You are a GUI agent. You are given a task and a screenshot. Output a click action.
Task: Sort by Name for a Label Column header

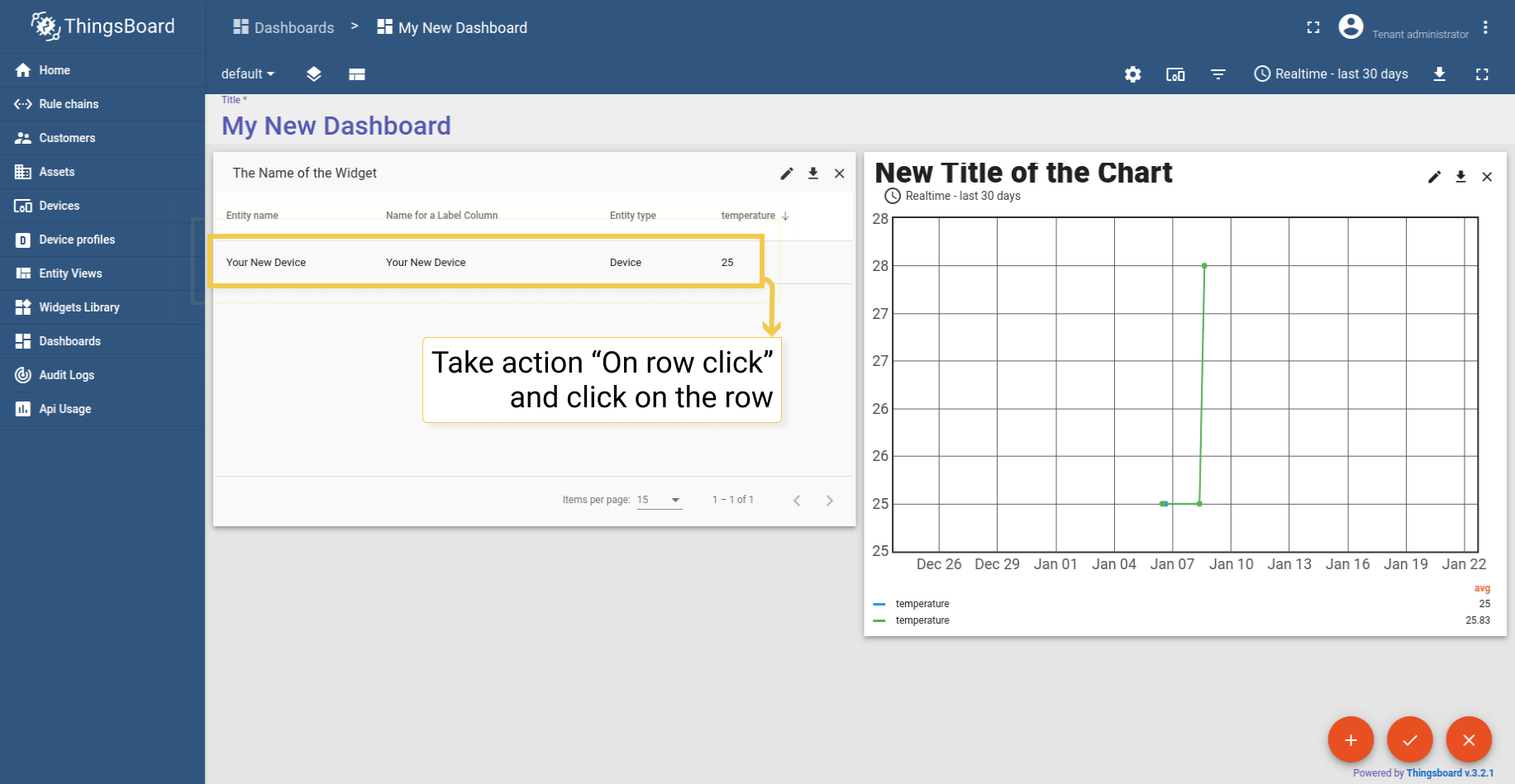pyautogui.click(x=442, y=216)
